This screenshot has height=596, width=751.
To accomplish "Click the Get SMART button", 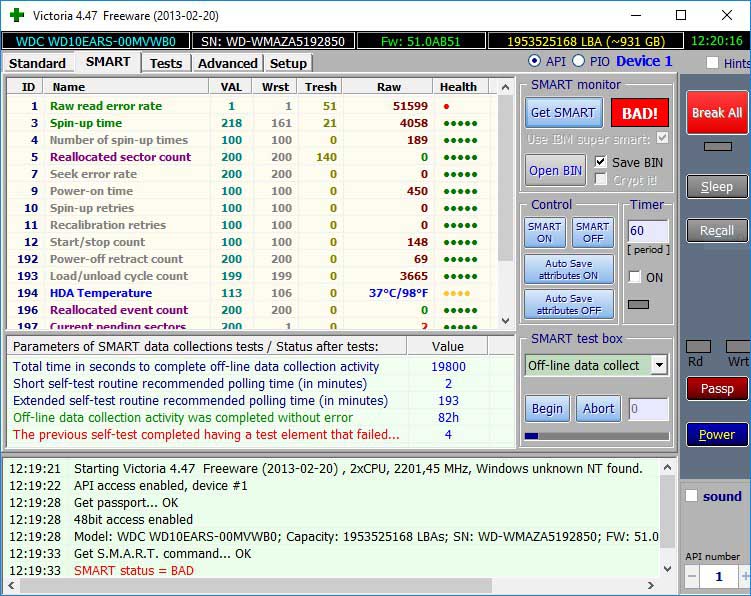I will (x=563, y=113).
